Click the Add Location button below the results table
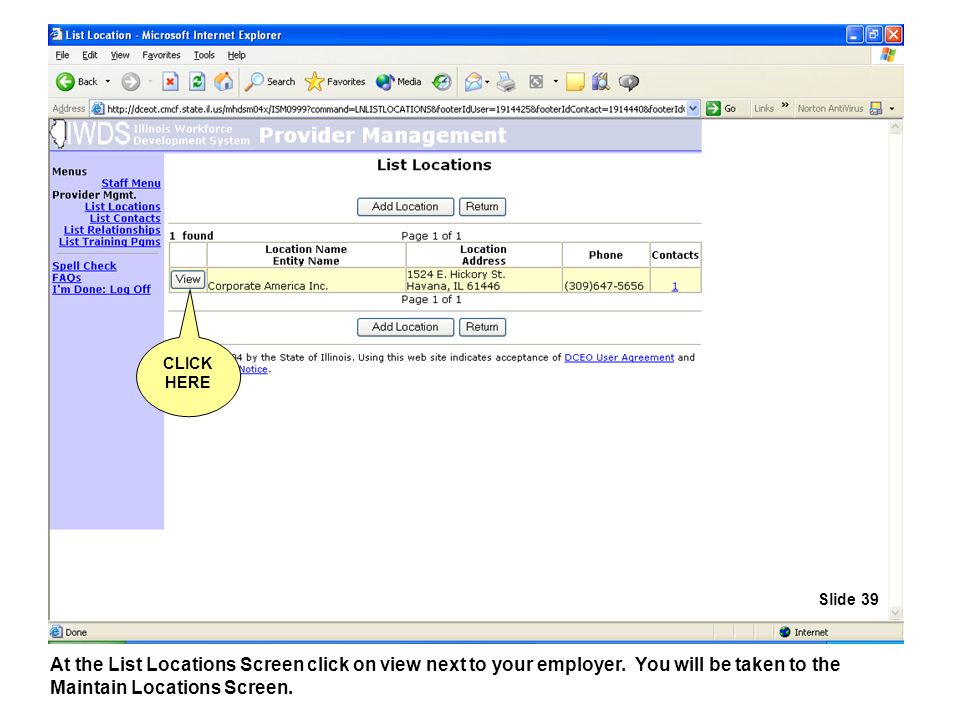This screenshot has width=960, height=720. click(405, 327)
